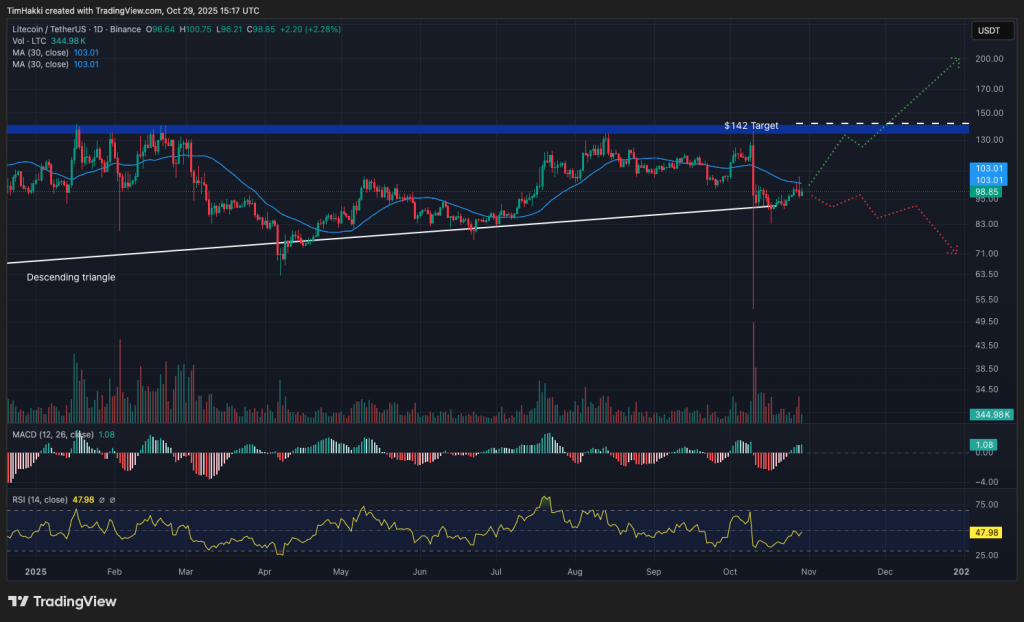
Task: Click the yellow 47.98 RSI value label
Action: pyautogui.click(x=988, y=533)
